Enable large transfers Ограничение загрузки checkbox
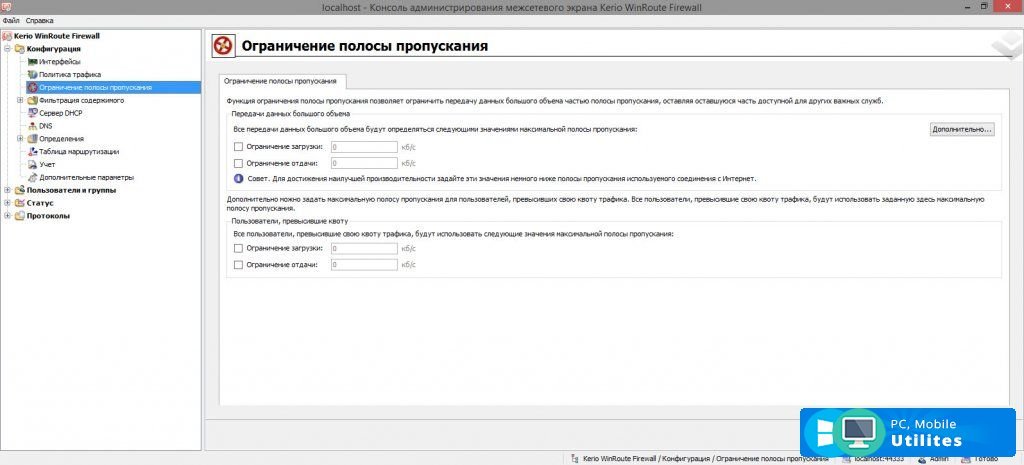Viewport: 1024px width, 465px height. [238, 147]
